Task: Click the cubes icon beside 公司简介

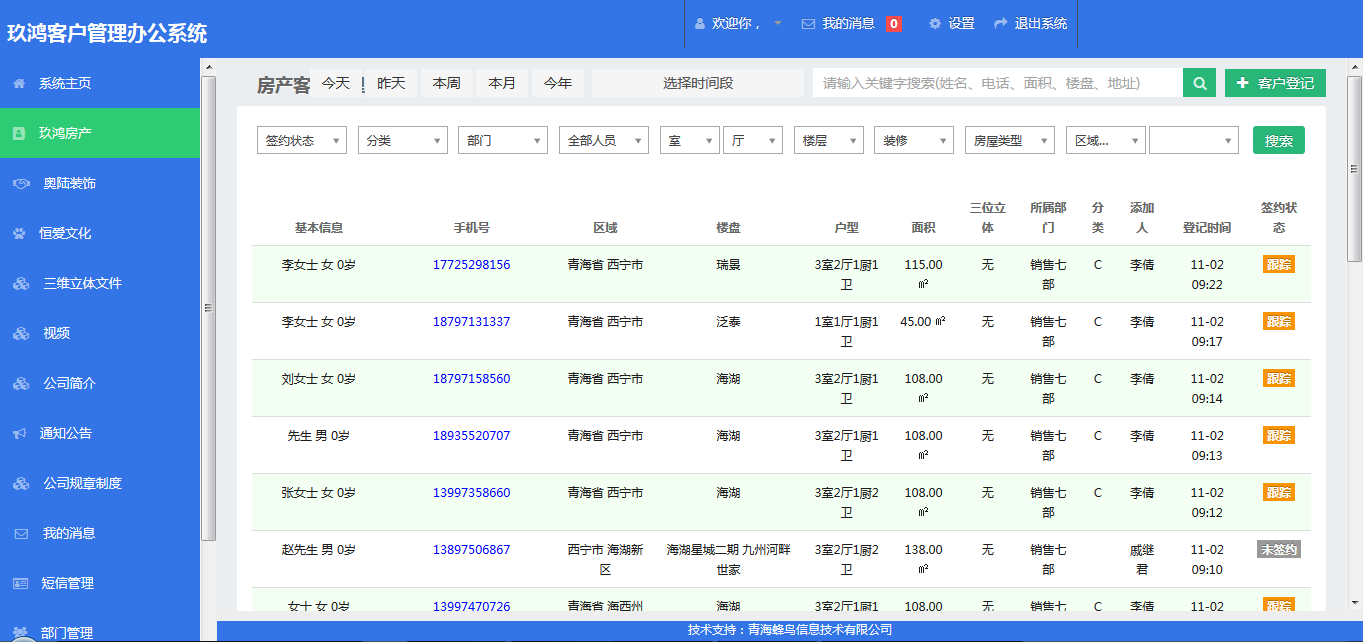Action: [21, 384]
